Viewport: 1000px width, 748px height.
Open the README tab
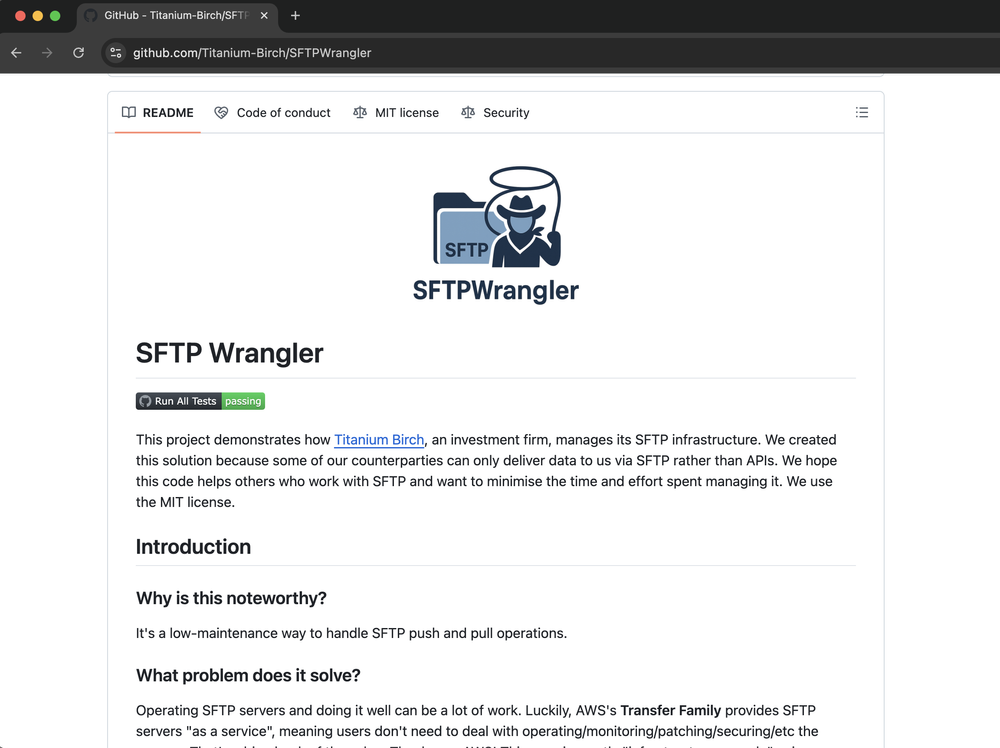pos(158,113)
